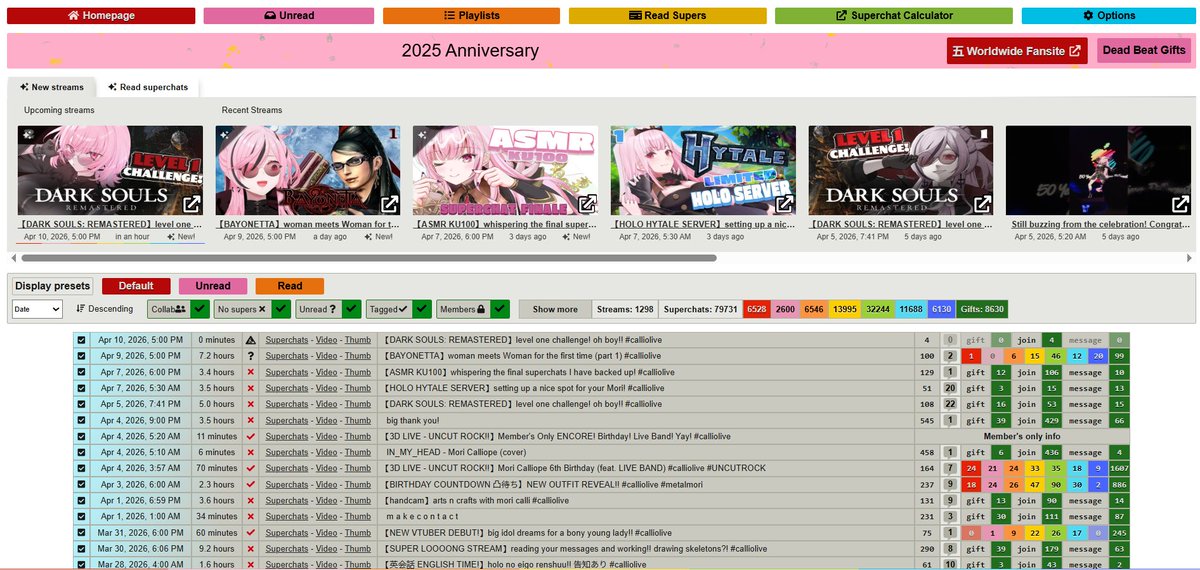Expand filters with Show more
Image resolution: width=1200 pixels, height=570 pixels.
point(555,309)
